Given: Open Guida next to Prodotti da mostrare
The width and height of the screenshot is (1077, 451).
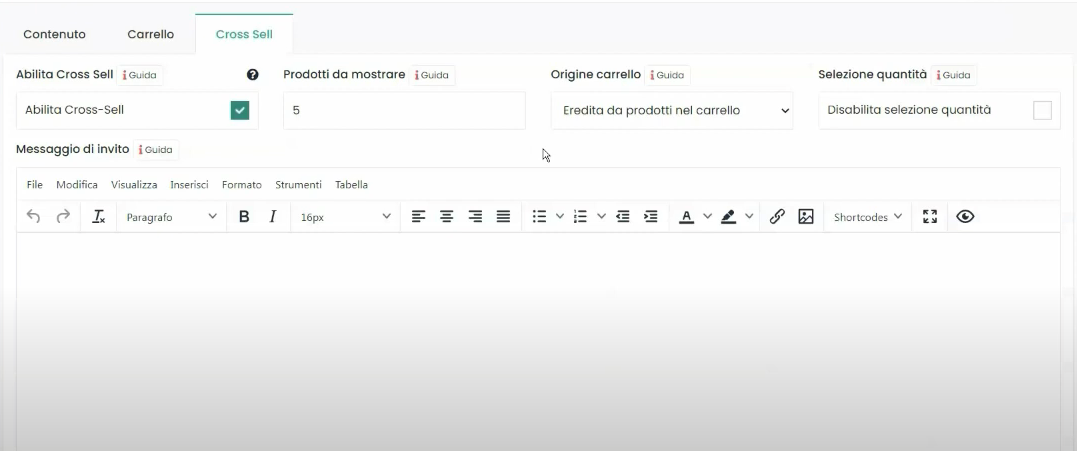Looking at the screenshot, I should [x=432, y=75].
